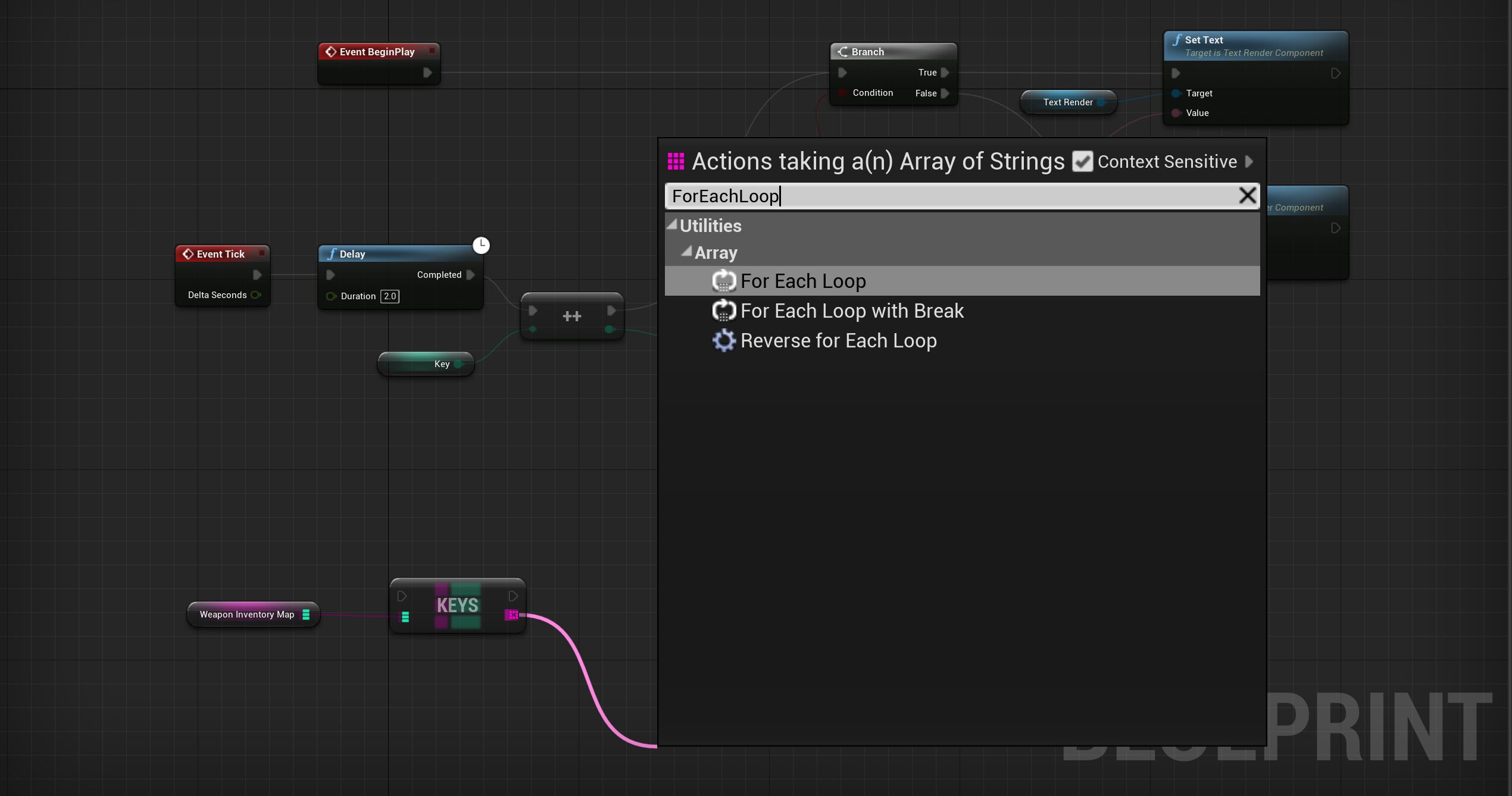
Task: Click the For Each Loop with Break icon
Action: pyautogui.click(x=724, y=311)
